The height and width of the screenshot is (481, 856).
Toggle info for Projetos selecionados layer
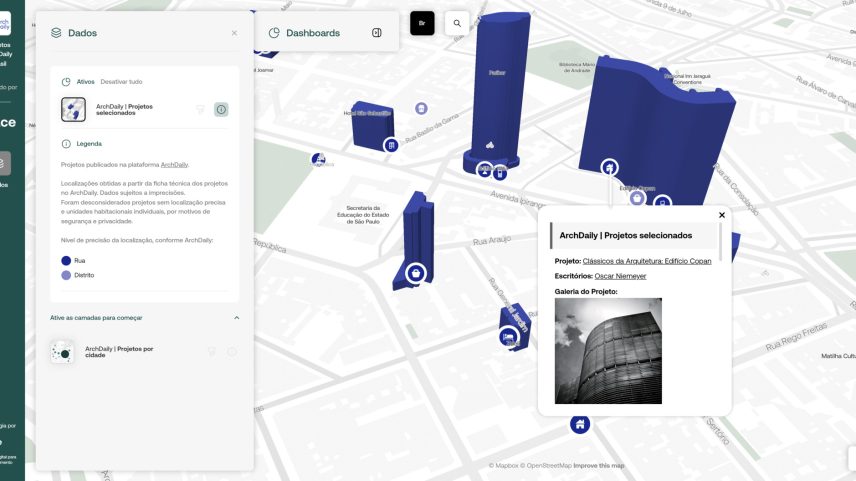click(x=221, y=109)
